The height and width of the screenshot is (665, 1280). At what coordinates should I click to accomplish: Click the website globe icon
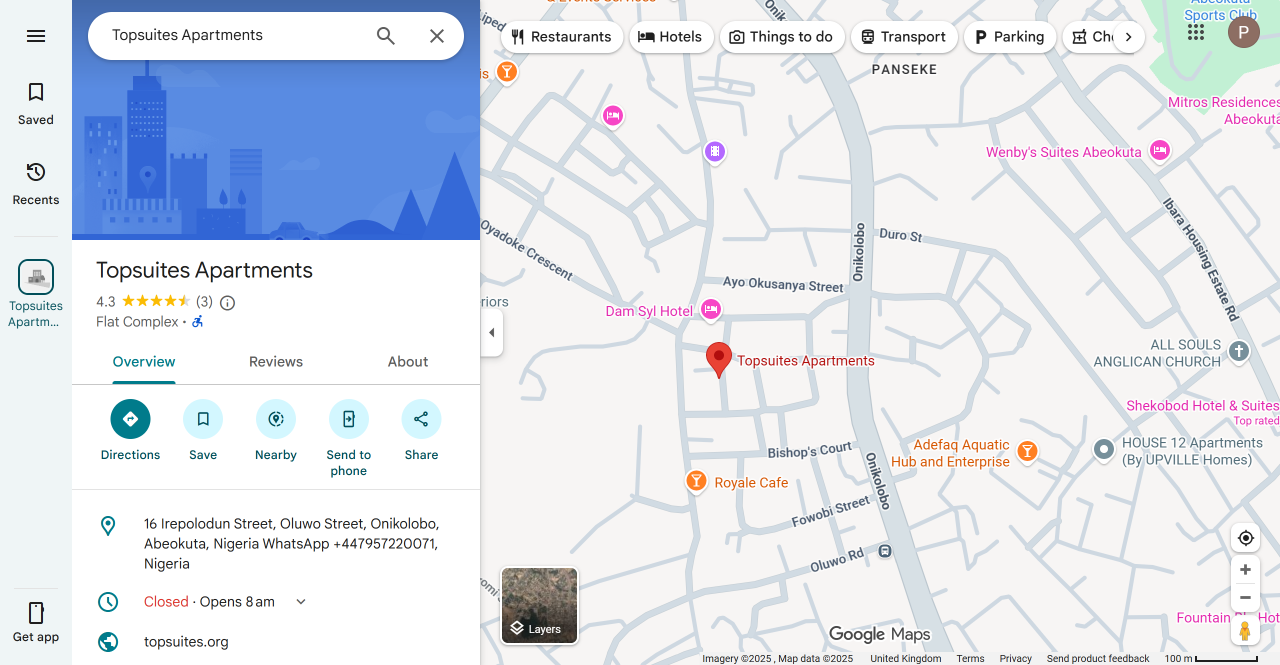pyautogui.click(x=108, y=642)
